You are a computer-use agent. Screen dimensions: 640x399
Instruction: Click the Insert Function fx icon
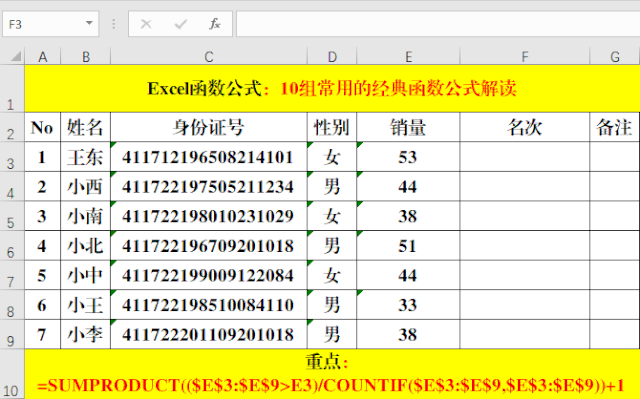point(214,24)
